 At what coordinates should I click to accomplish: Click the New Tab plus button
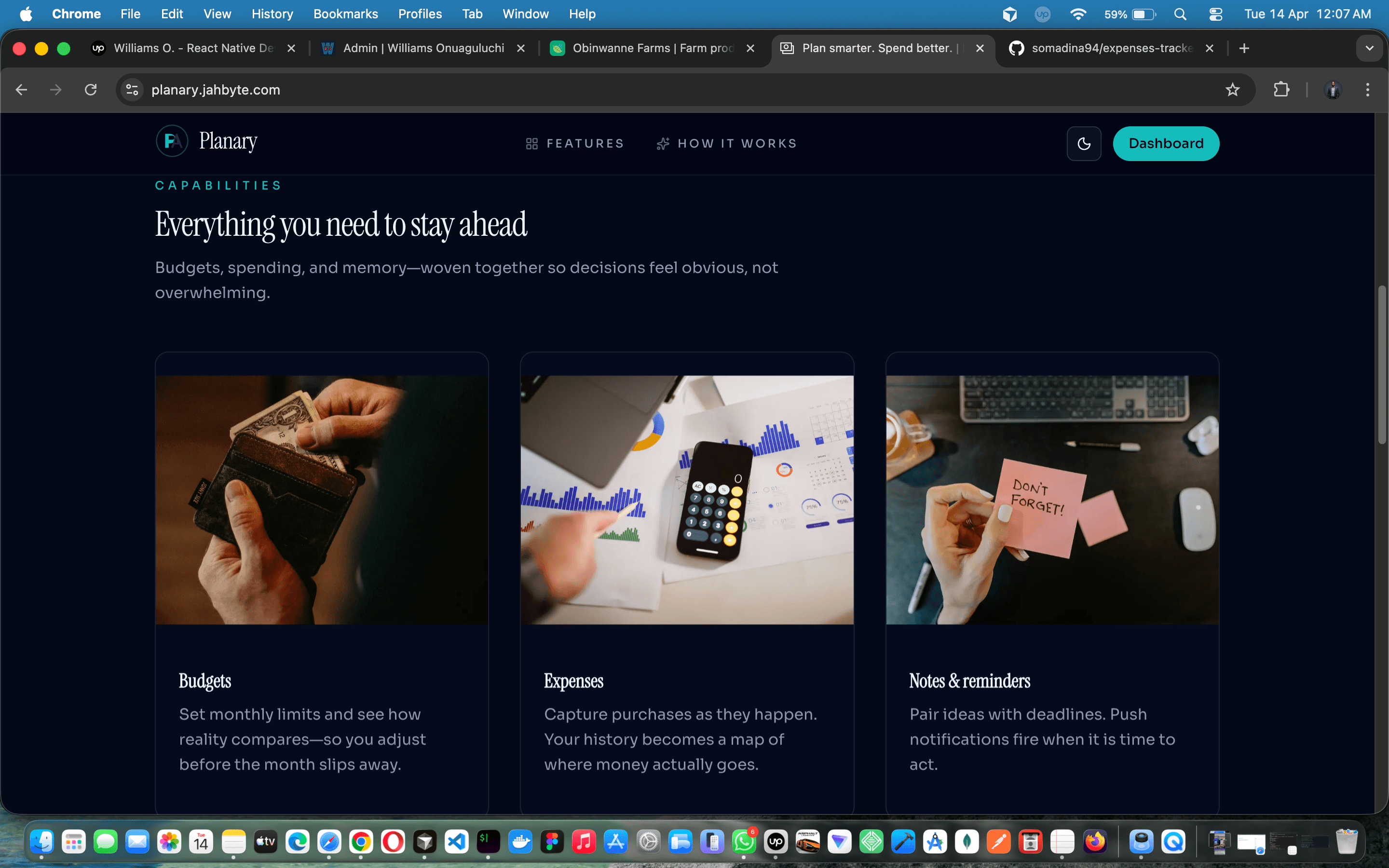tap(1244, 48)
